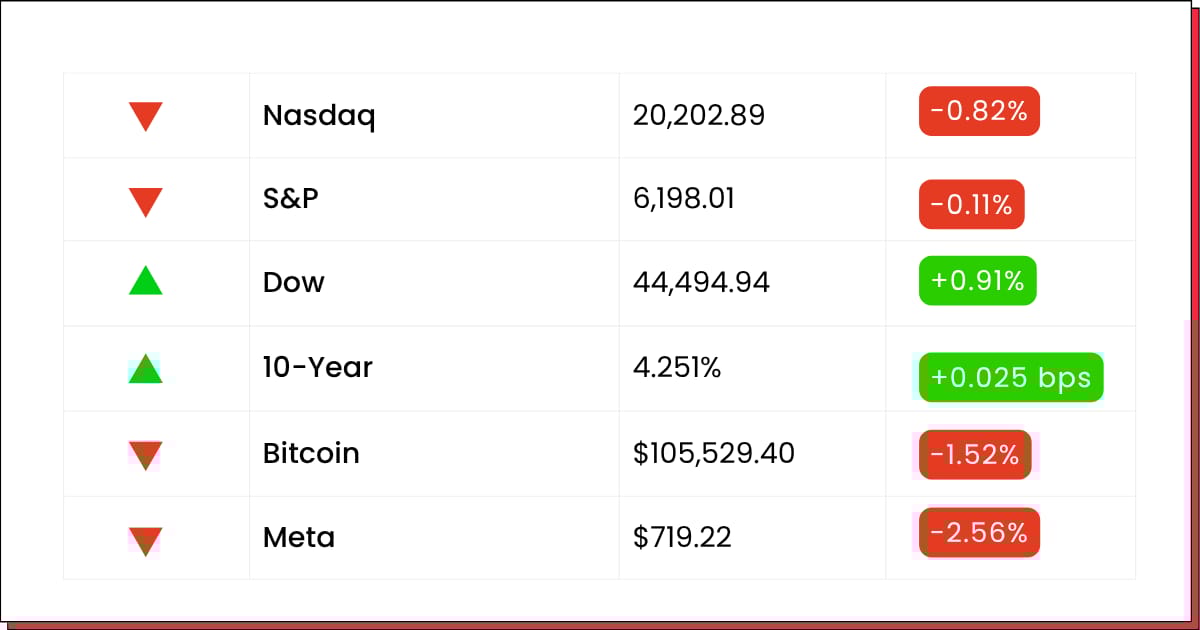Click the red down arrow beside Bitcoin
The image size is (1200, 630).
click(145, 456)
